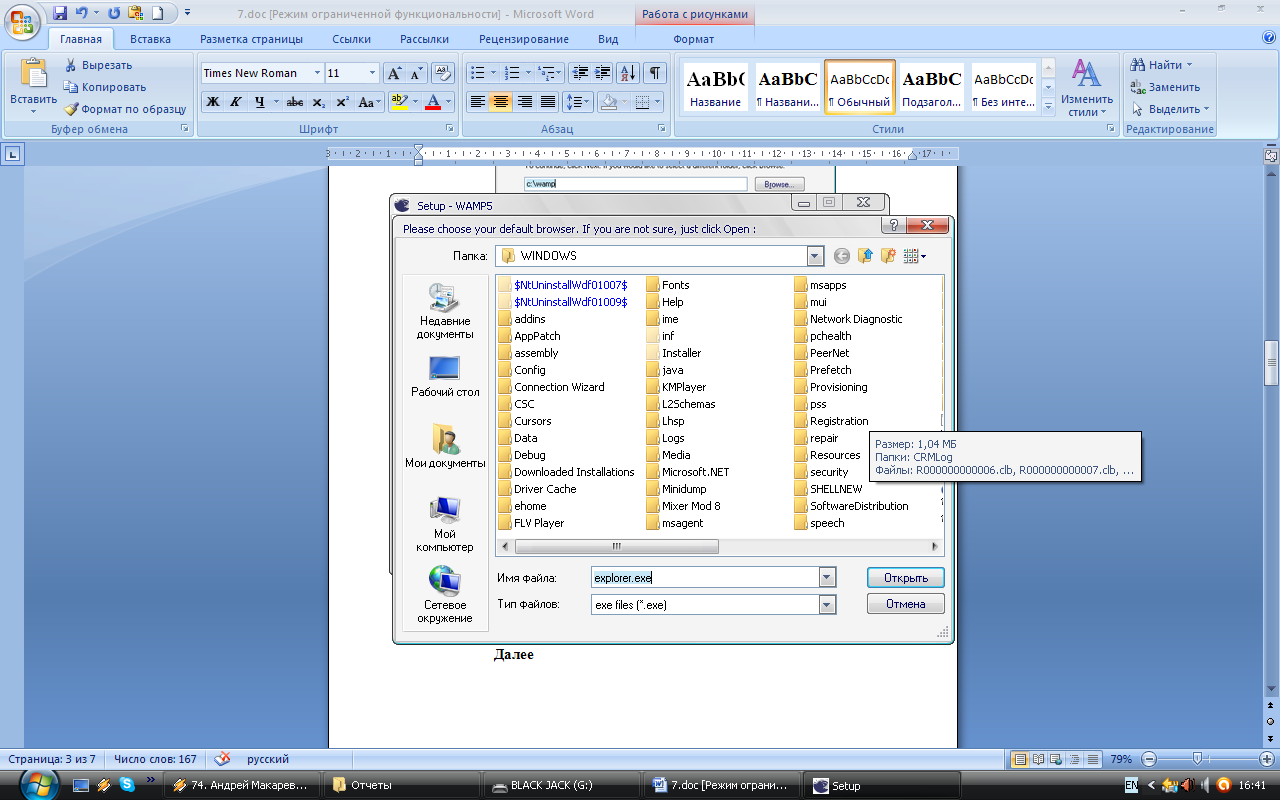Go to Мой компьютер in the places bar
The height and width of the screenshot is (800, 1280).
point(445,525)
